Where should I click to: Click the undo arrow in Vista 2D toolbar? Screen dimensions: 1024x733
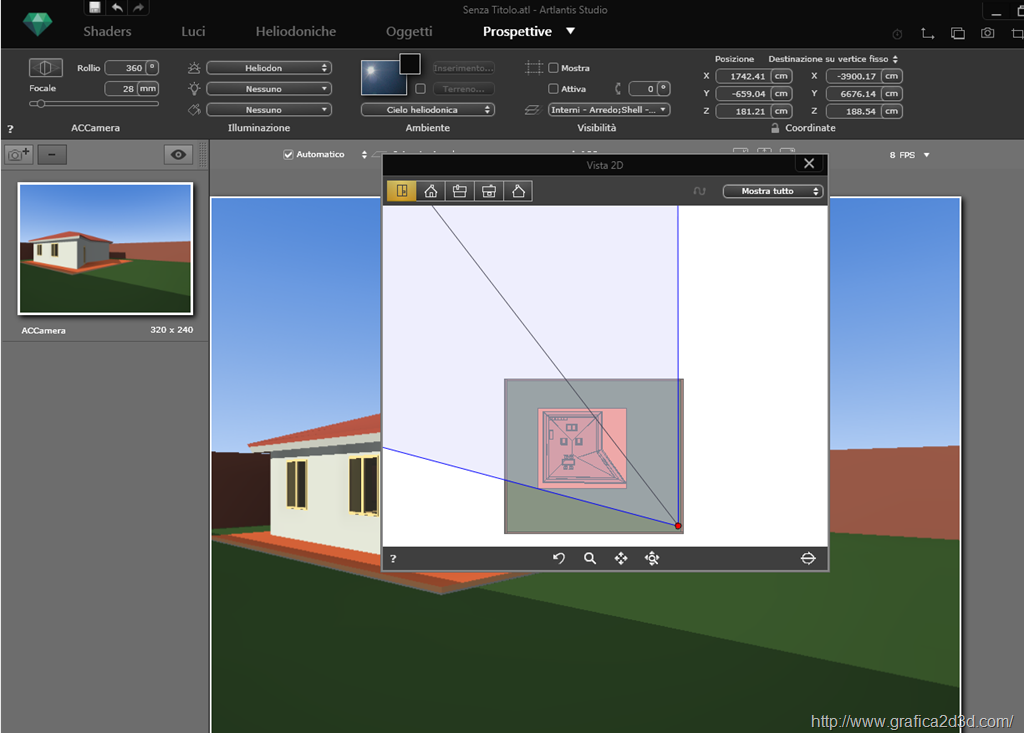559,559
